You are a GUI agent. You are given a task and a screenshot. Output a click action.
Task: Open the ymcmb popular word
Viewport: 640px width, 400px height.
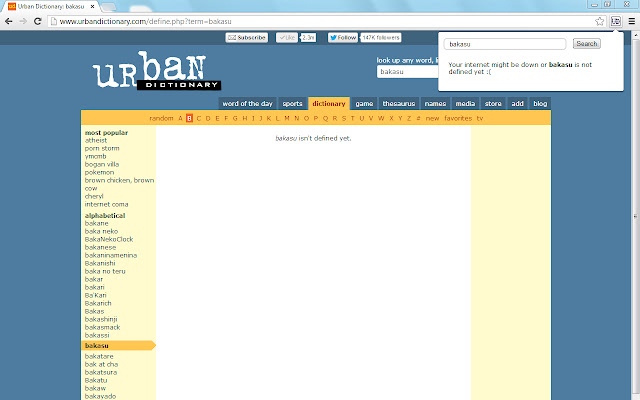coord(96,156)
